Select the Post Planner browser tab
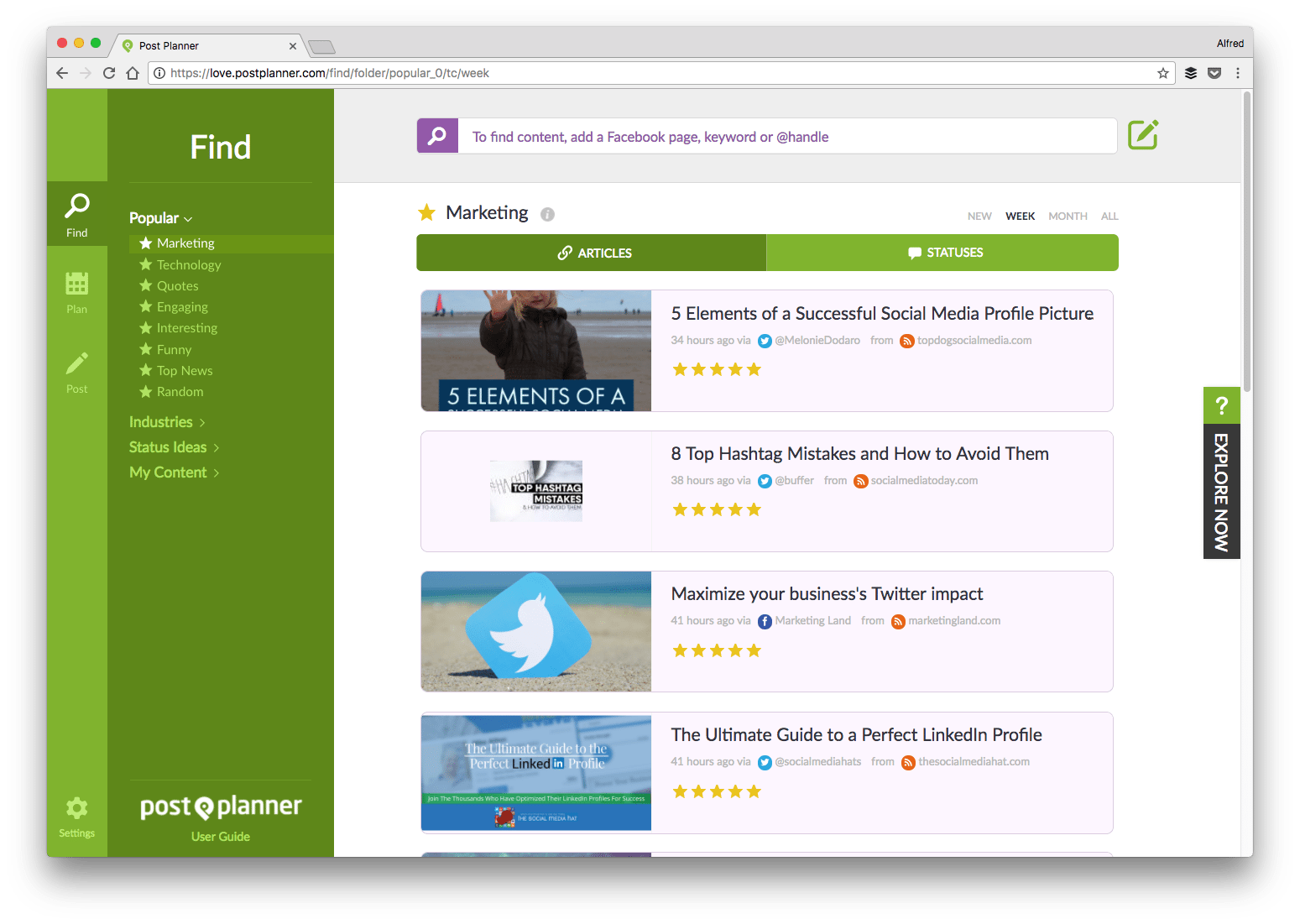The image size is (1300, 924). coord(208,45)
